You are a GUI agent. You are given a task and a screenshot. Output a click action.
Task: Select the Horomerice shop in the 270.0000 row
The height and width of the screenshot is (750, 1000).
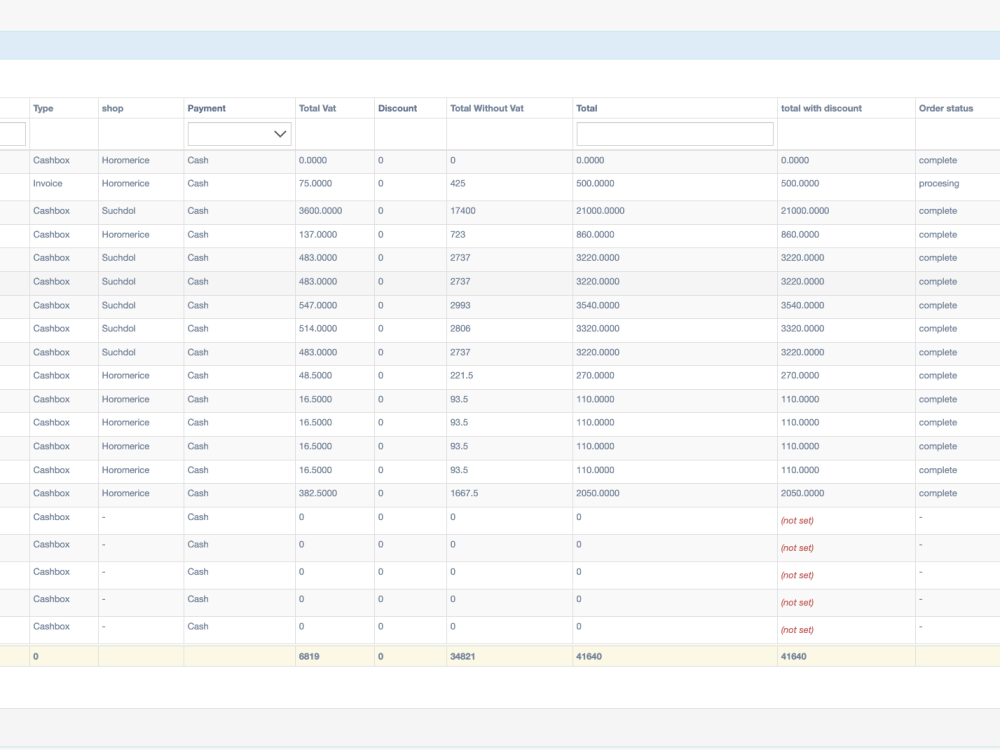pyautogui.click(x=126, y=376)
